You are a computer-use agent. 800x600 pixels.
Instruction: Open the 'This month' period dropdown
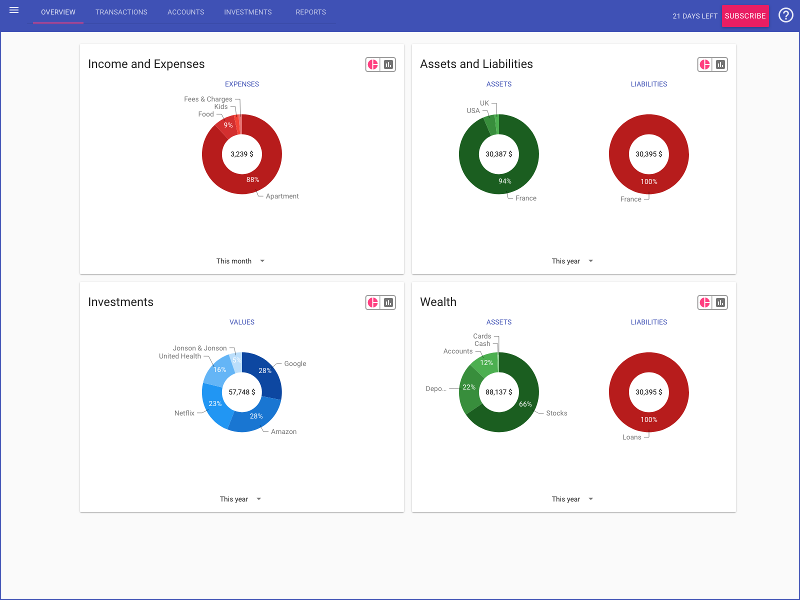(241, 261)
